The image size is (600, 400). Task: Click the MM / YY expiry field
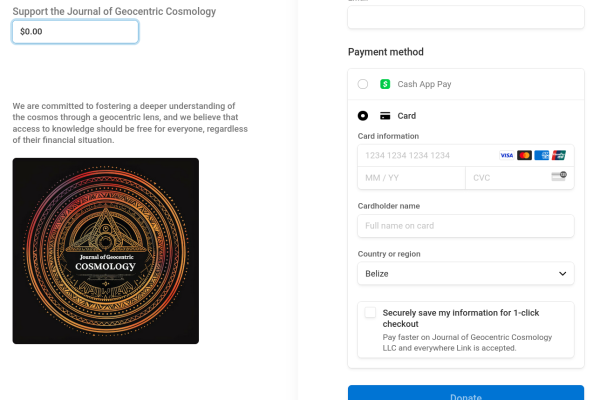(x=411, y=178)
